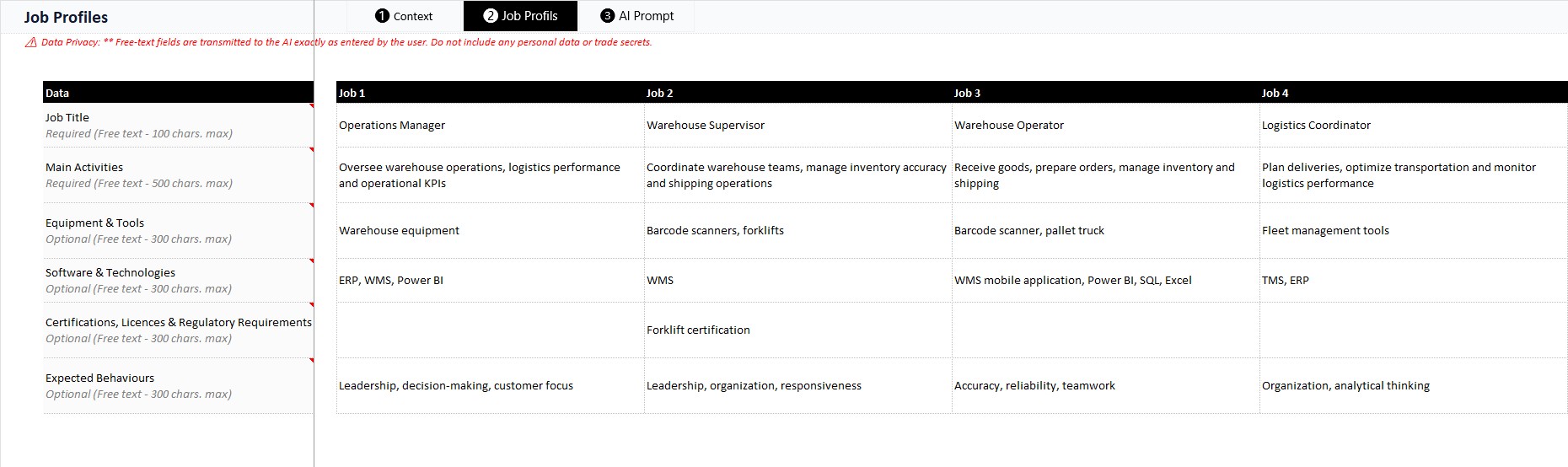This screenshot has width=1568, height=467.
Task: Select Job 2 behaviours cell Leadership, organization, responsiveness
Action: pyautogui.click(x=797, y=386)
